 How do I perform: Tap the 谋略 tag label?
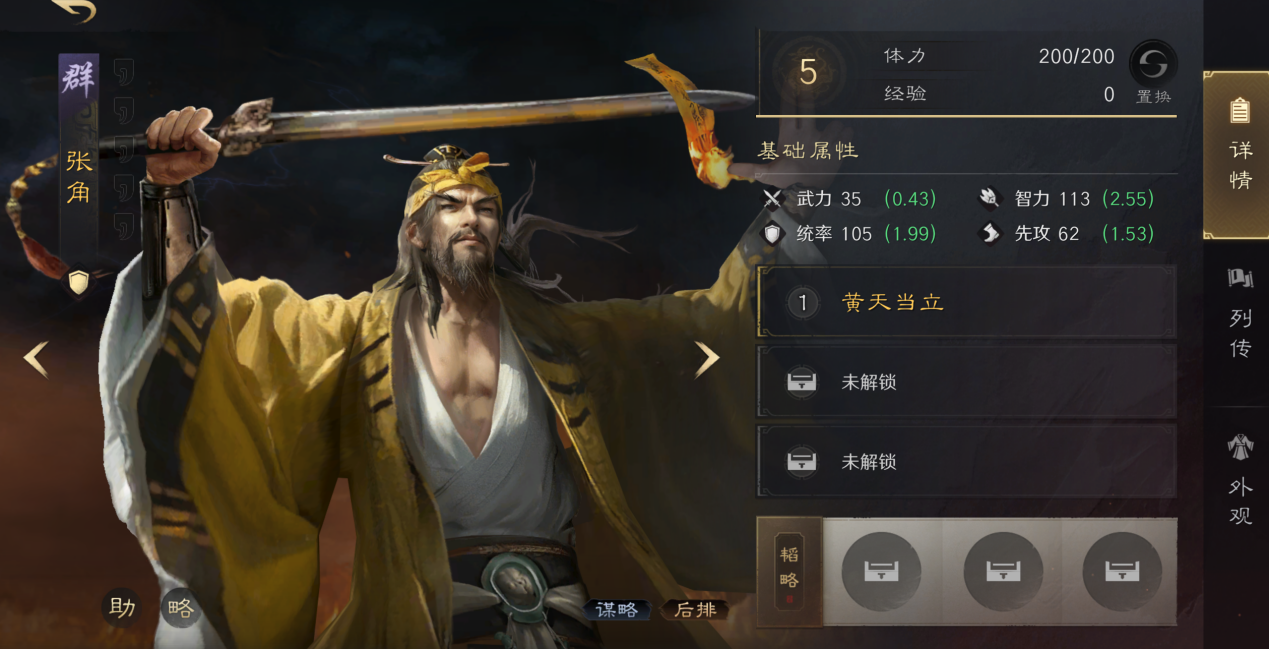[x=616, y=610]
